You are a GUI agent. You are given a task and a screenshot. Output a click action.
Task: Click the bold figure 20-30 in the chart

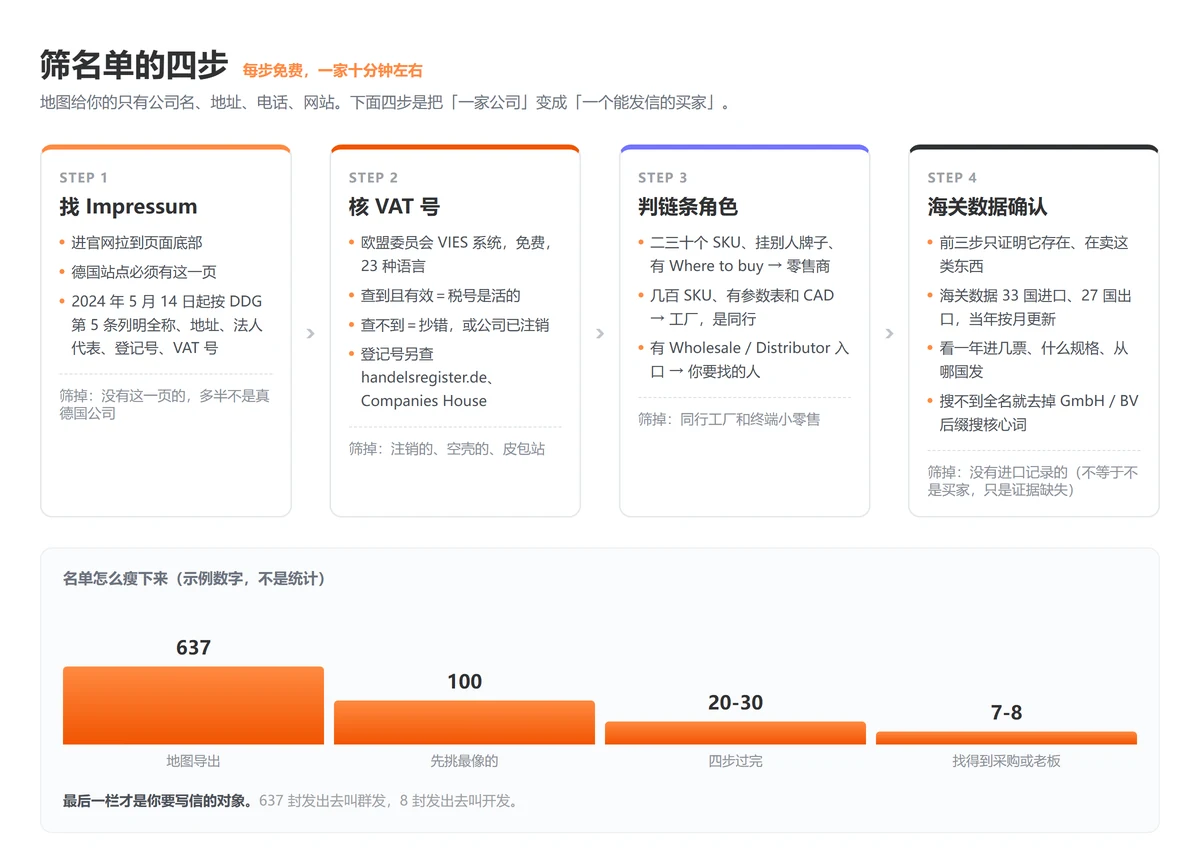click(x=735, y=703)
